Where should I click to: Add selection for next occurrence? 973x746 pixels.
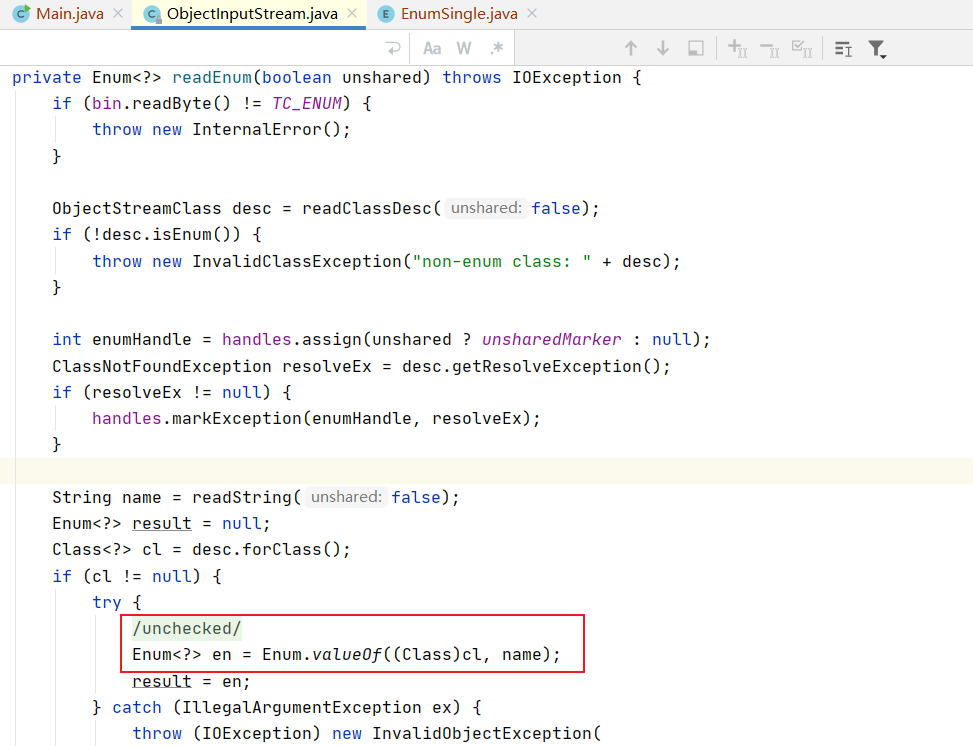pyautogui.click(x=737, y=48)
